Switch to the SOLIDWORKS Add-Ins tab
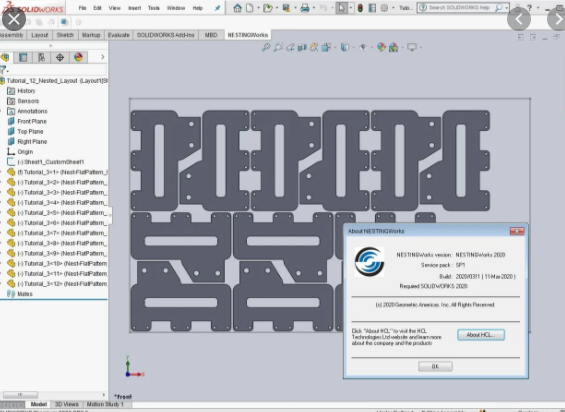 (x=165, y=35)
